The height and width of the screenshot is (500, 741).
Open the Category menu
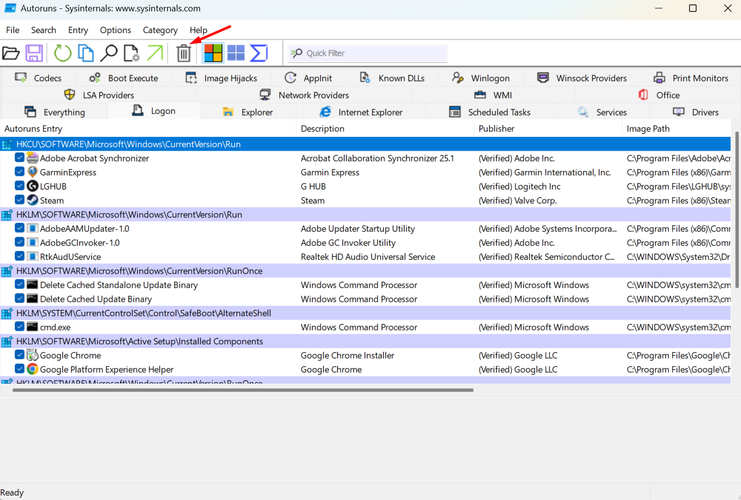coord(160,30)
